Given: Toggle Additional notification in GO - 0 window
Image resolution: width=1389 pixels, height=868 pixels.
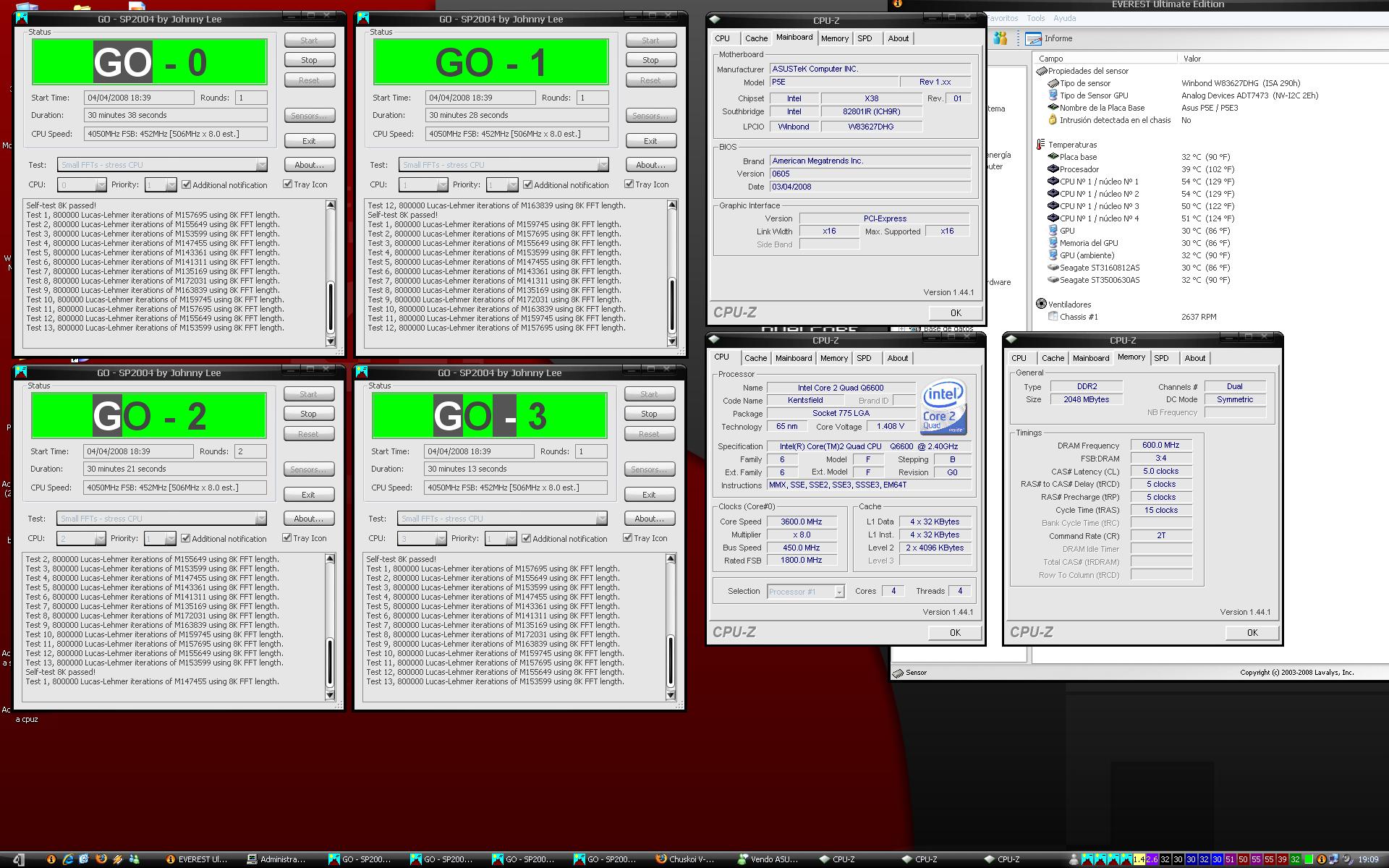Looking at the screenshot, I should [187, 185].
